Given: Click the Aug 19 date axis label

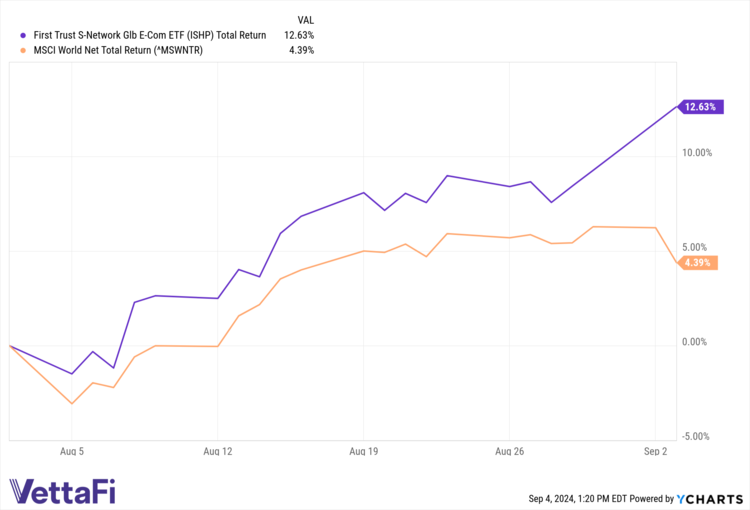Looking at the screenshot, I should coord(364,452).
